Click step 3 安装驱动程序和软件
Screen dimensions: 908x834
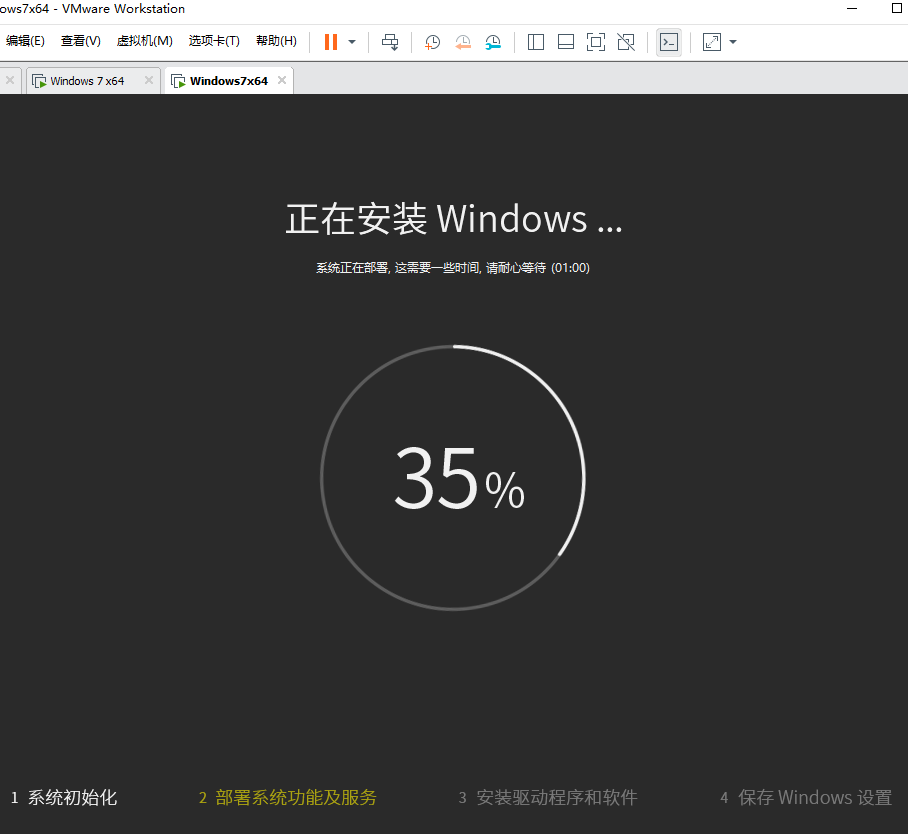point(548,798)
